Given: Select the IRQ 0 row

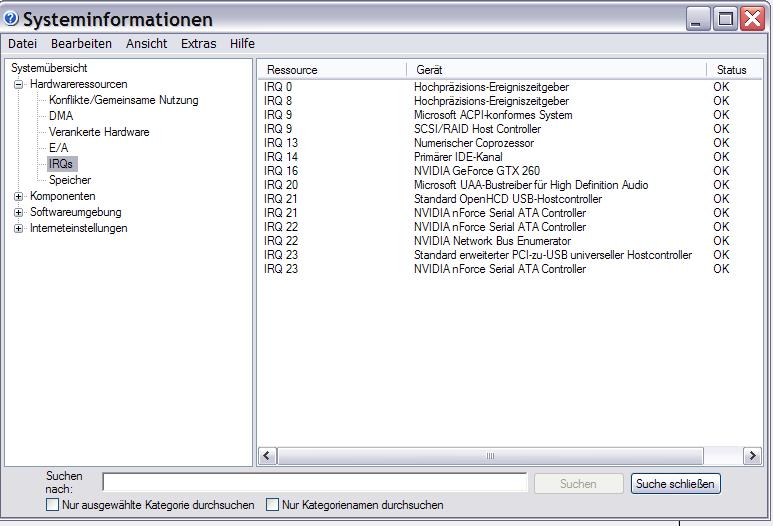Looking at the screenshot, I should click(x=508, y=87).
